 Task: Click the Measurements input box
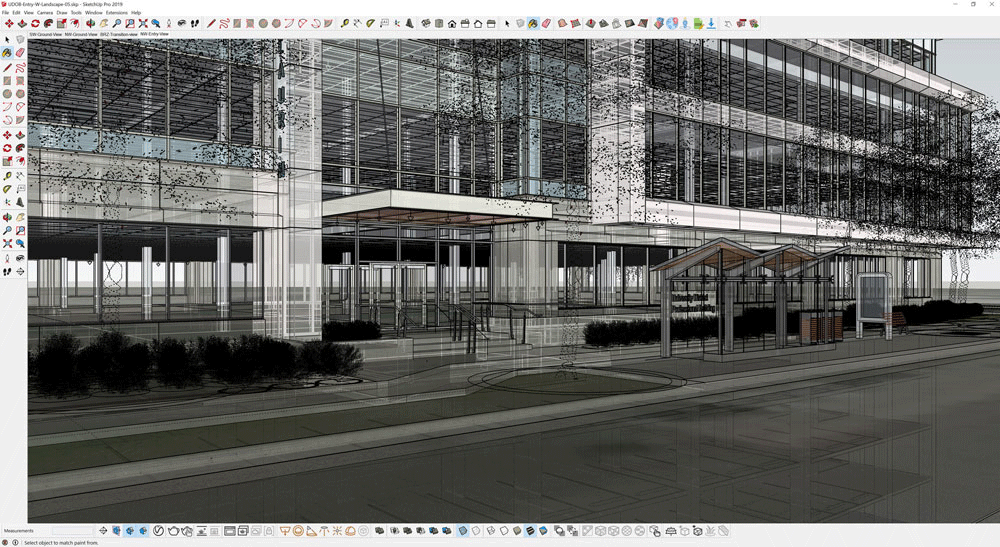click(x=73, y=530)
